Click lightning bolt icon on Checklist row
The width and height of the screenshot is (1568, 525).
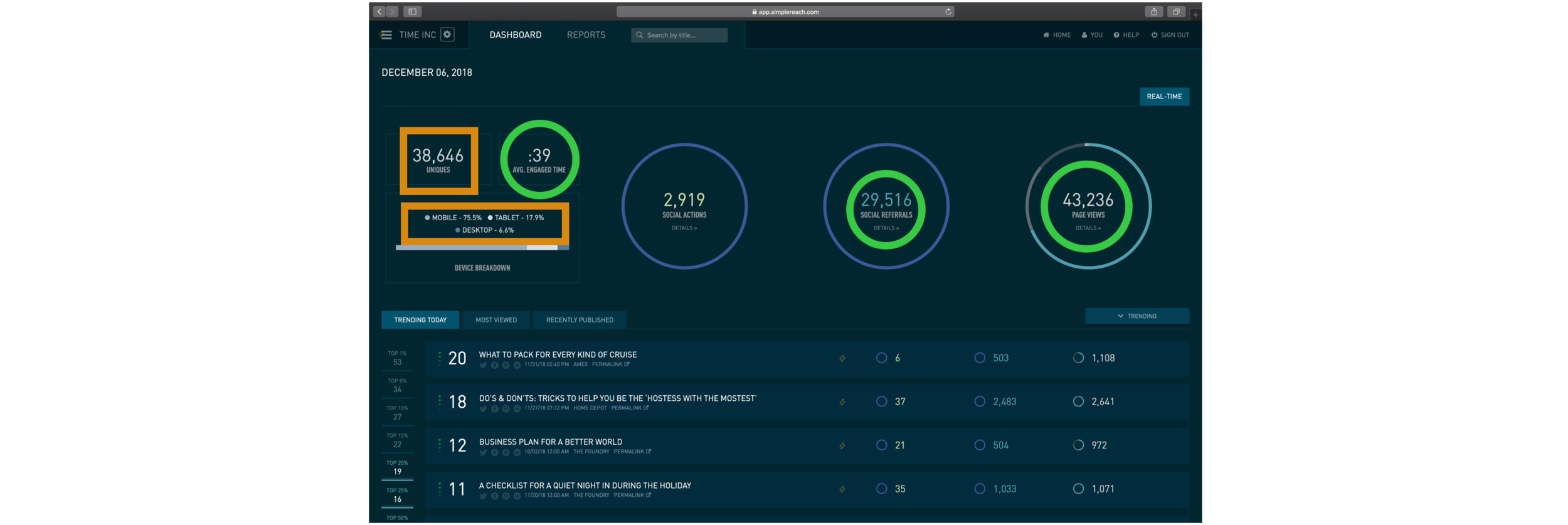click(842, 489)
